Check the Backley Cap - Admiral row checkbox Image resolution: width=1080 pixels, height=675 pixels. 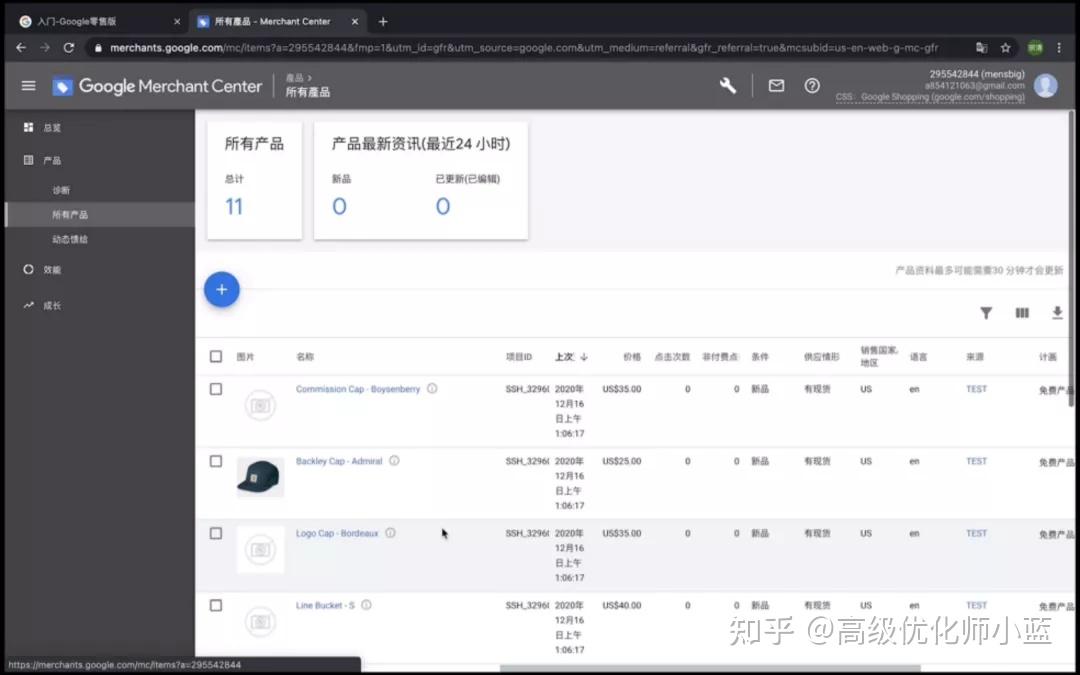tap(215, 461)
